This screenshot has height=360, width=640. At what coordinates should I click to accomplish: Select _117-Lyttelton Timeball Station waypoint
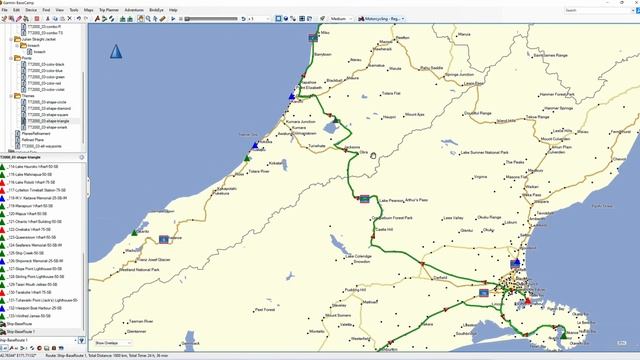tap(37, 190)
